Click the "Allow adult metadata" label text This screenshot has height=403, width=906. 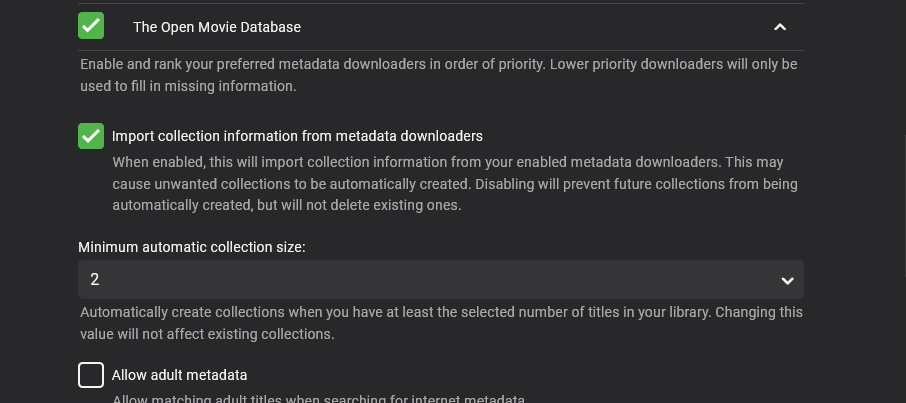[x=179, y=375]
